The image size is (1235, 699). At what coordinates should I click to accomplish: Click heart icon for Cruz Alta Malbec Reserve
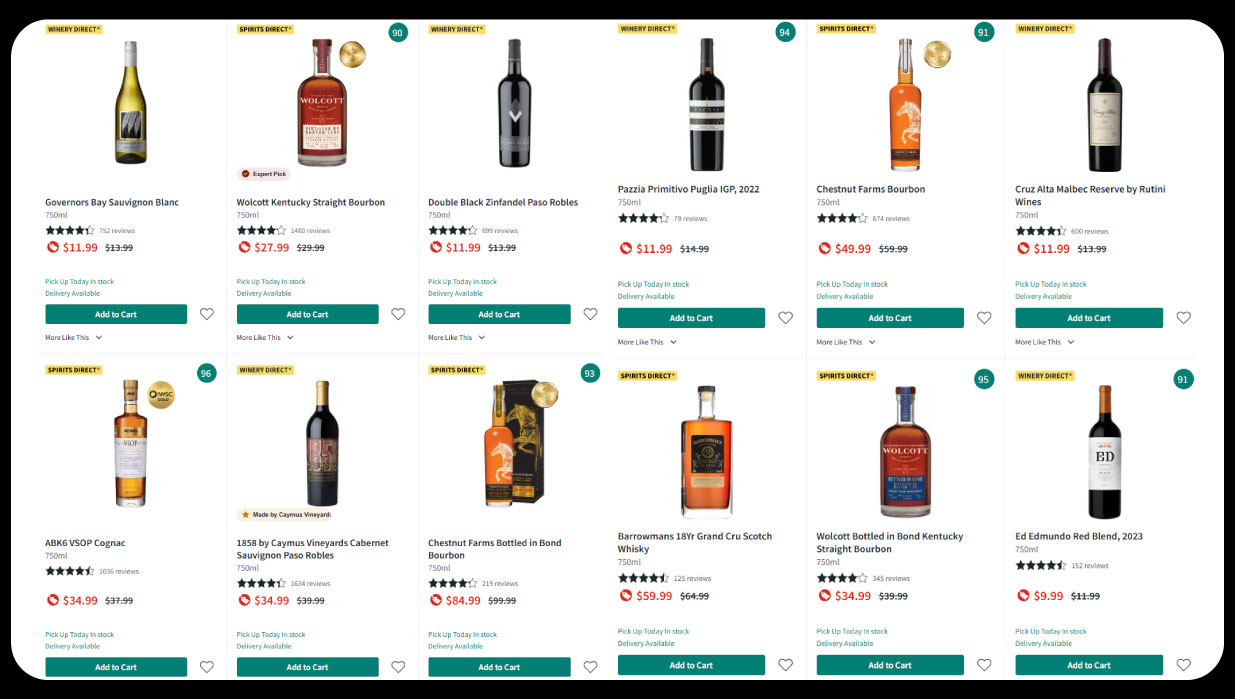[x=1183, y=318]
